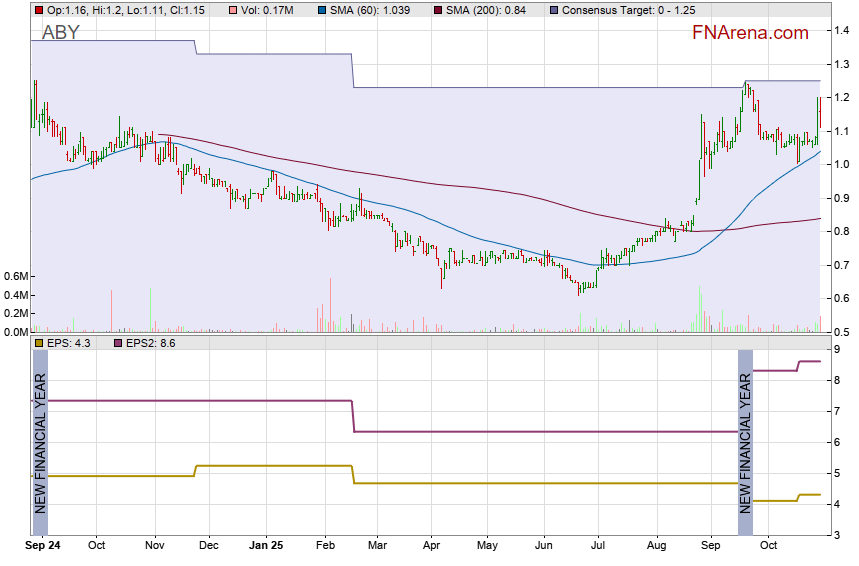Open the FNArena.com watermark link
The height and width of the screenshot is (566, 859).
click(750, 33)
